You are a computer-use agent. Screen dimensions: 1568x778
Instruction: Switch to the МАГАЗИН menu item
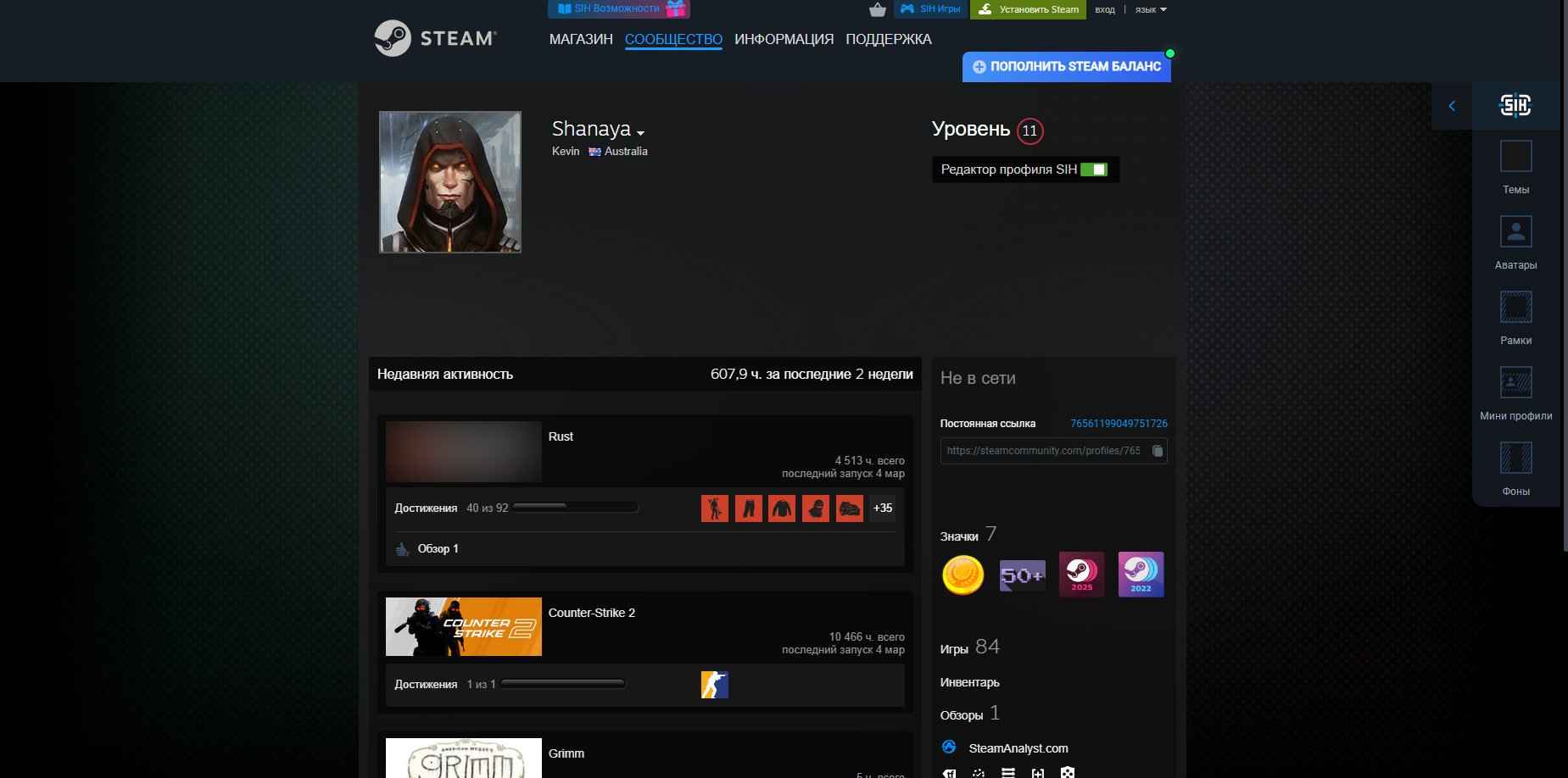coord(582,39)
